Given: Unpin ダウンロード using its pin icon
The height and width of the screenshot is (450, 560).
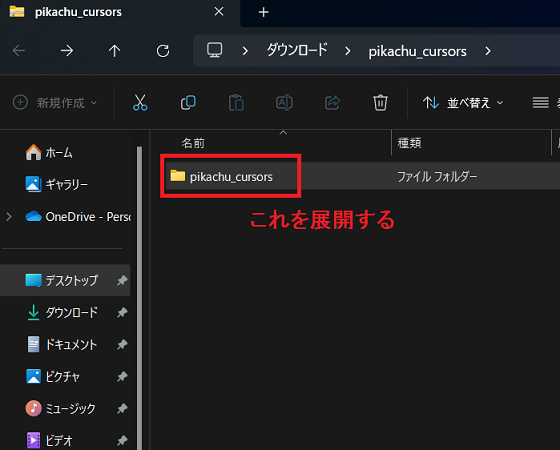Looking at the screenshot, I should click(122, 312).
